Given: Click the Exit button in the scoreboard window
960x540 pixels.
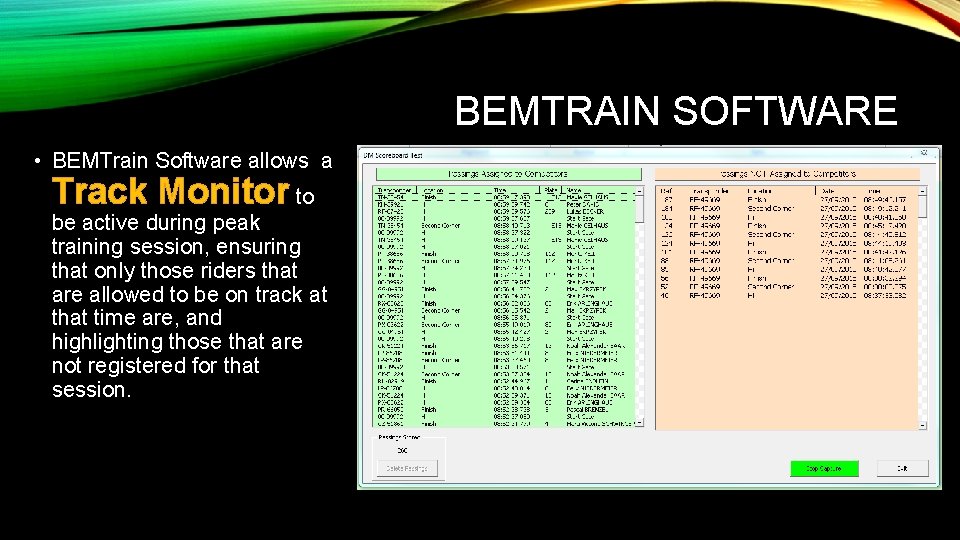Looking at the screenshot, I should [902, 468].
